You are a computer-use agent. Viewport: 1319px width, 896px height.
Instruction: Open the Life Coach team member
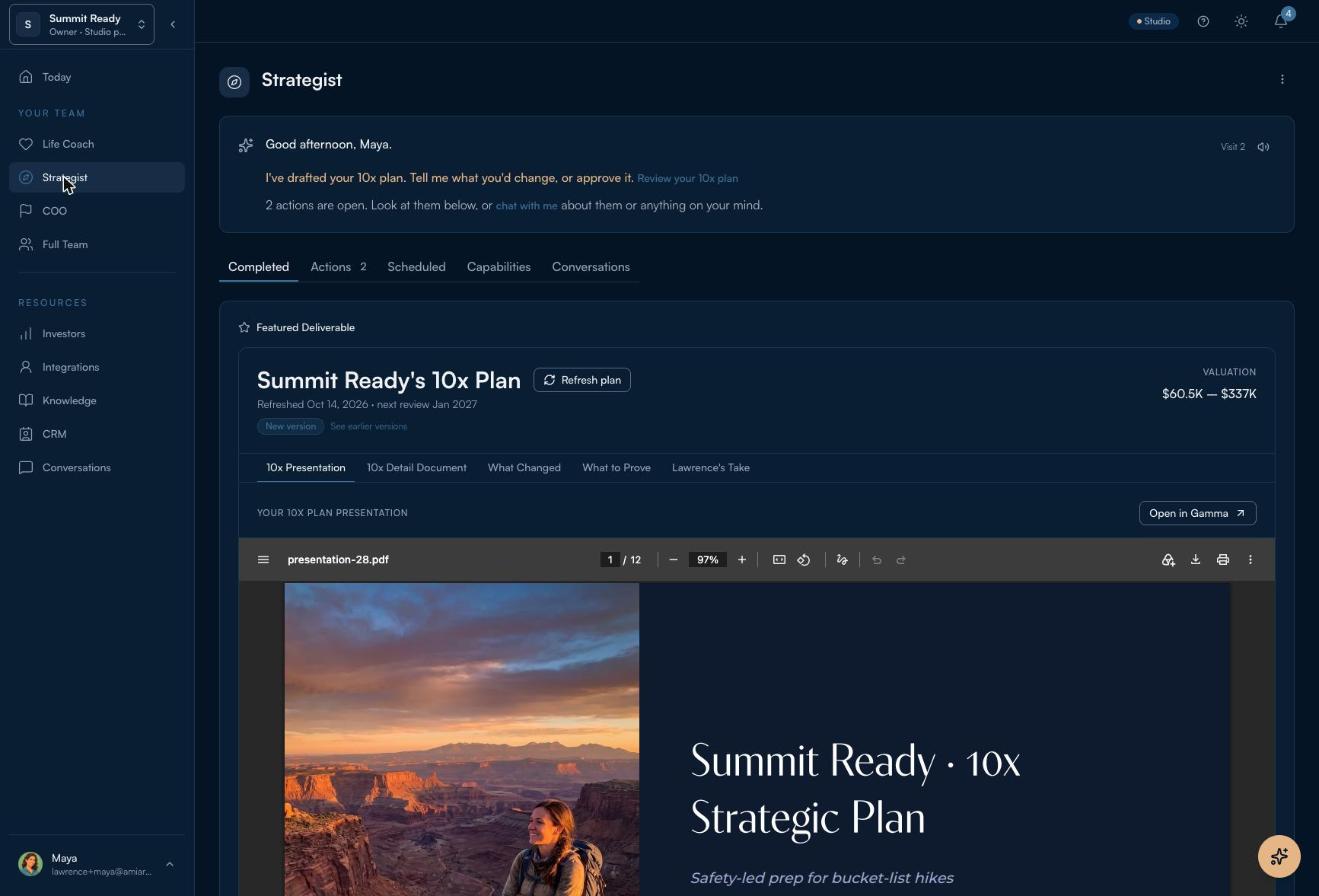[x=97, y=144]
